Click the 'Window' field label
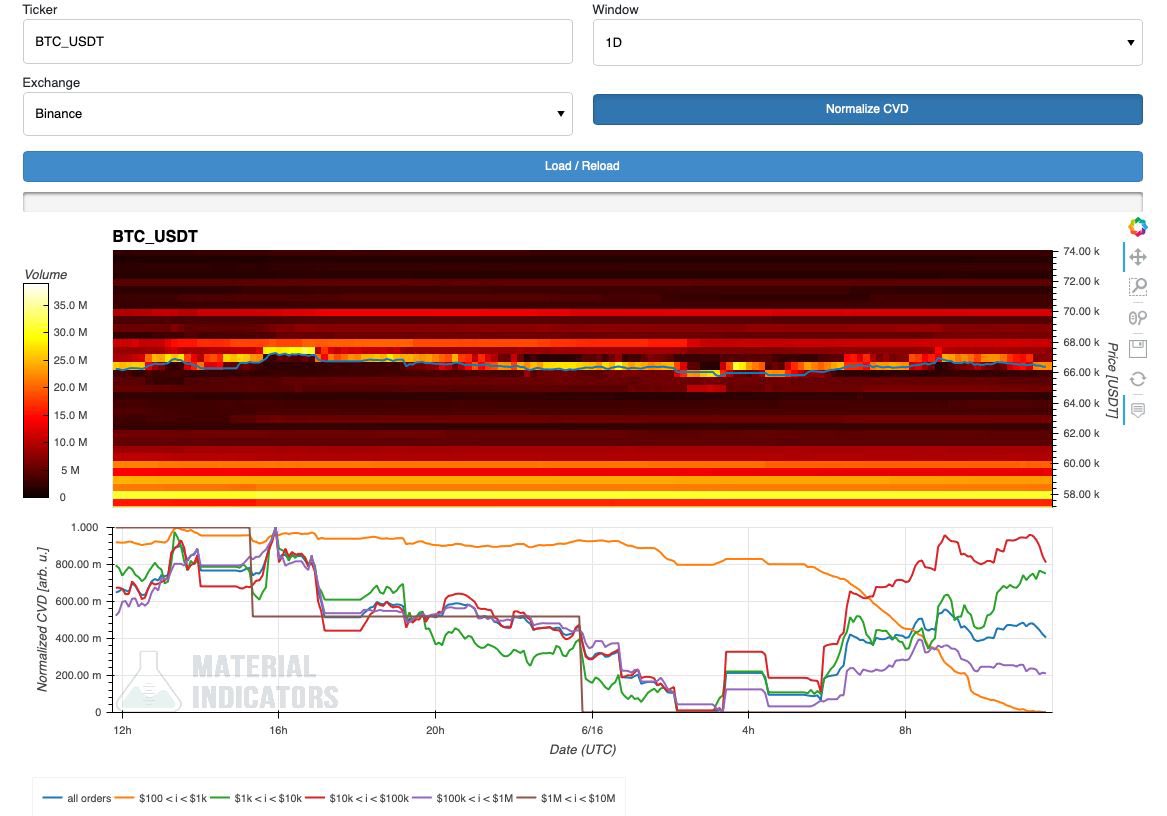The image size is (1167, 816). pos(616,10)
